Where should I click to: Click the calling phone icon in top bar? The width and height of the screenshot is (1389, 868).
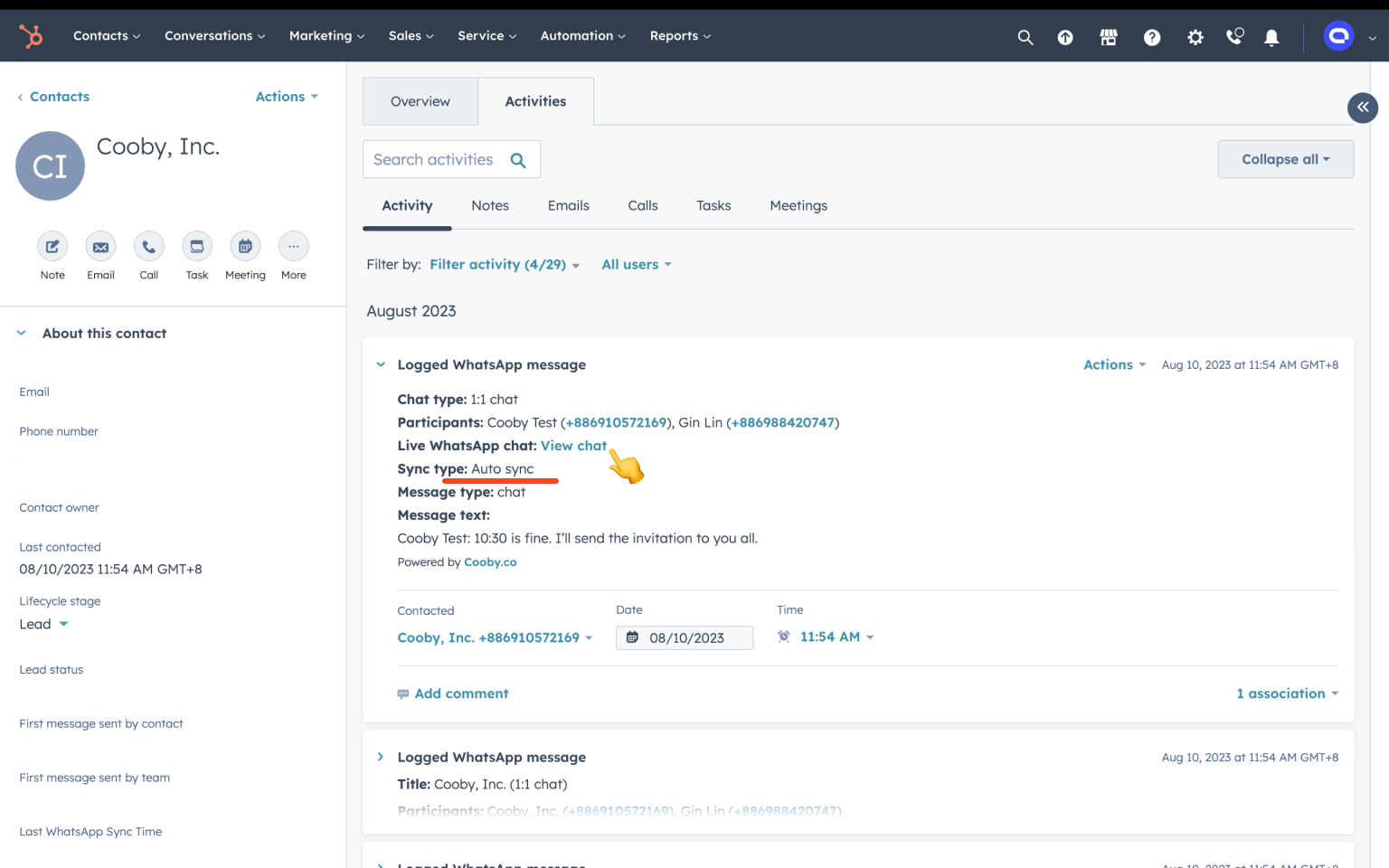(x=1234, y=36)
